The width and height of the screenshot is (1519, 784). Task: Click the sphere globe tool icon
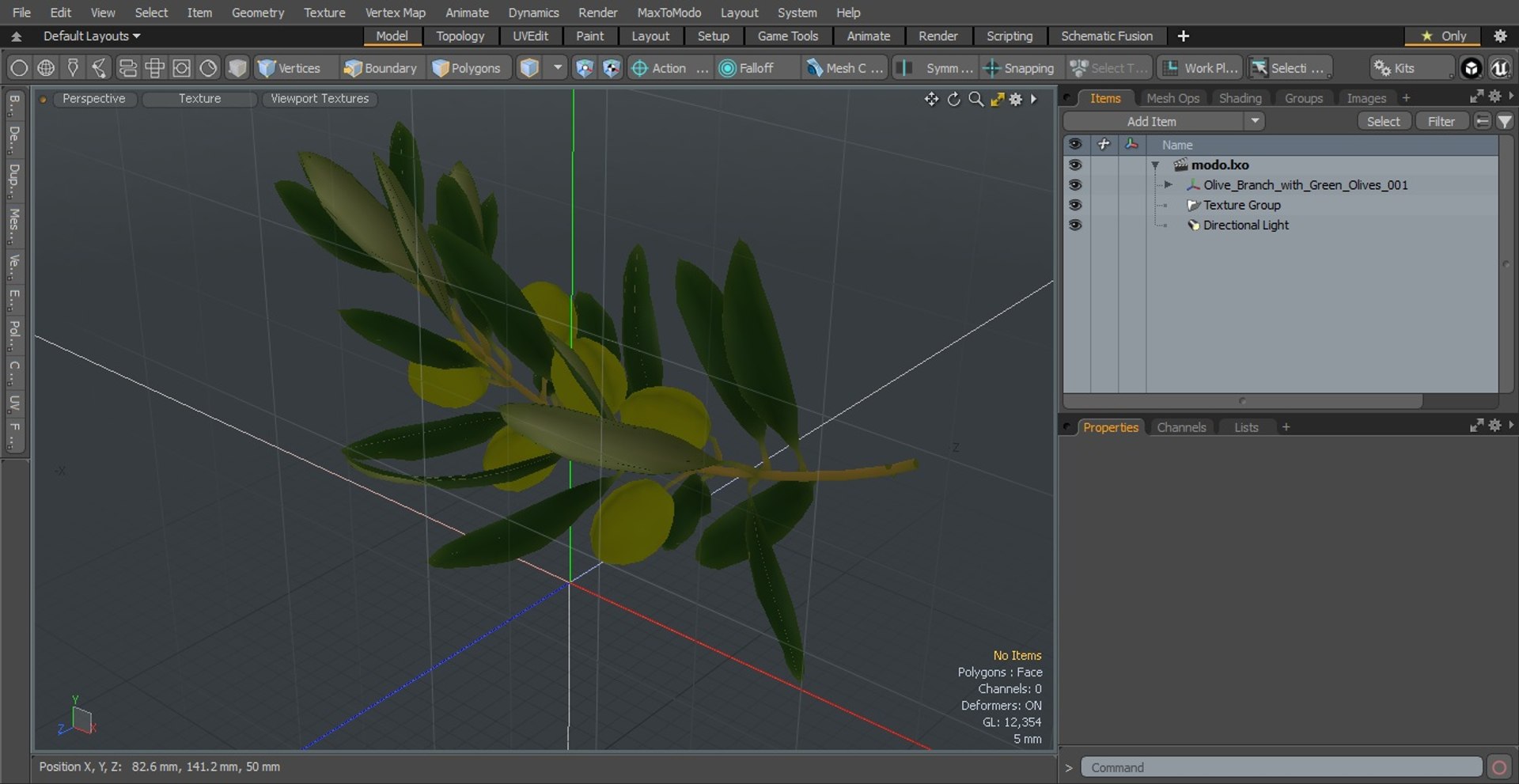(x=46, y=68)
